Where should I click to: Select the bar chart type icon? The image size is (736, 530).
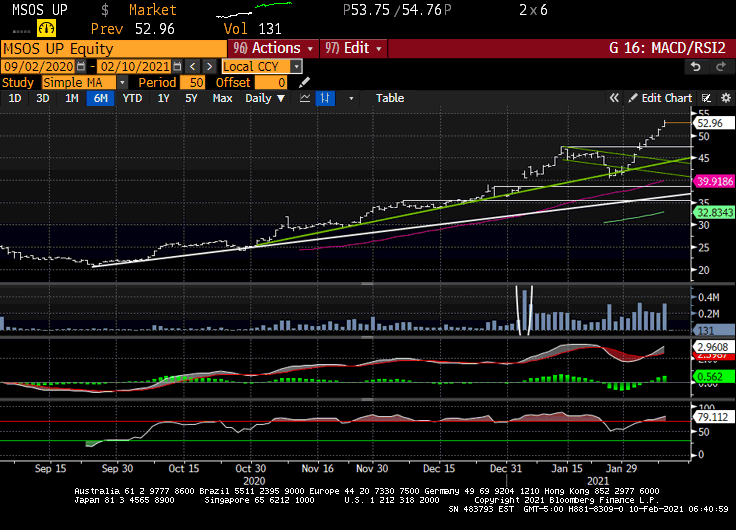[x=325, y=98]
